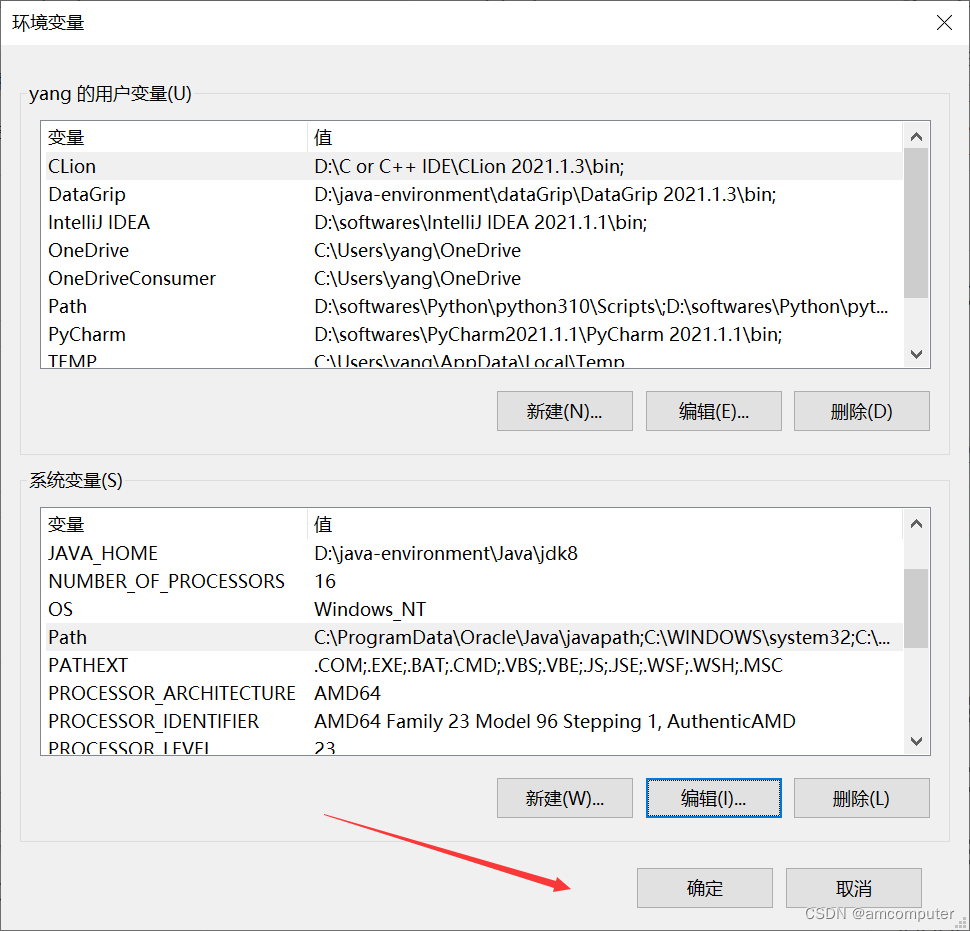
Task: Select PROCESSOR_IDENTIFIER system variable
Action: click(x=474, y=721)
